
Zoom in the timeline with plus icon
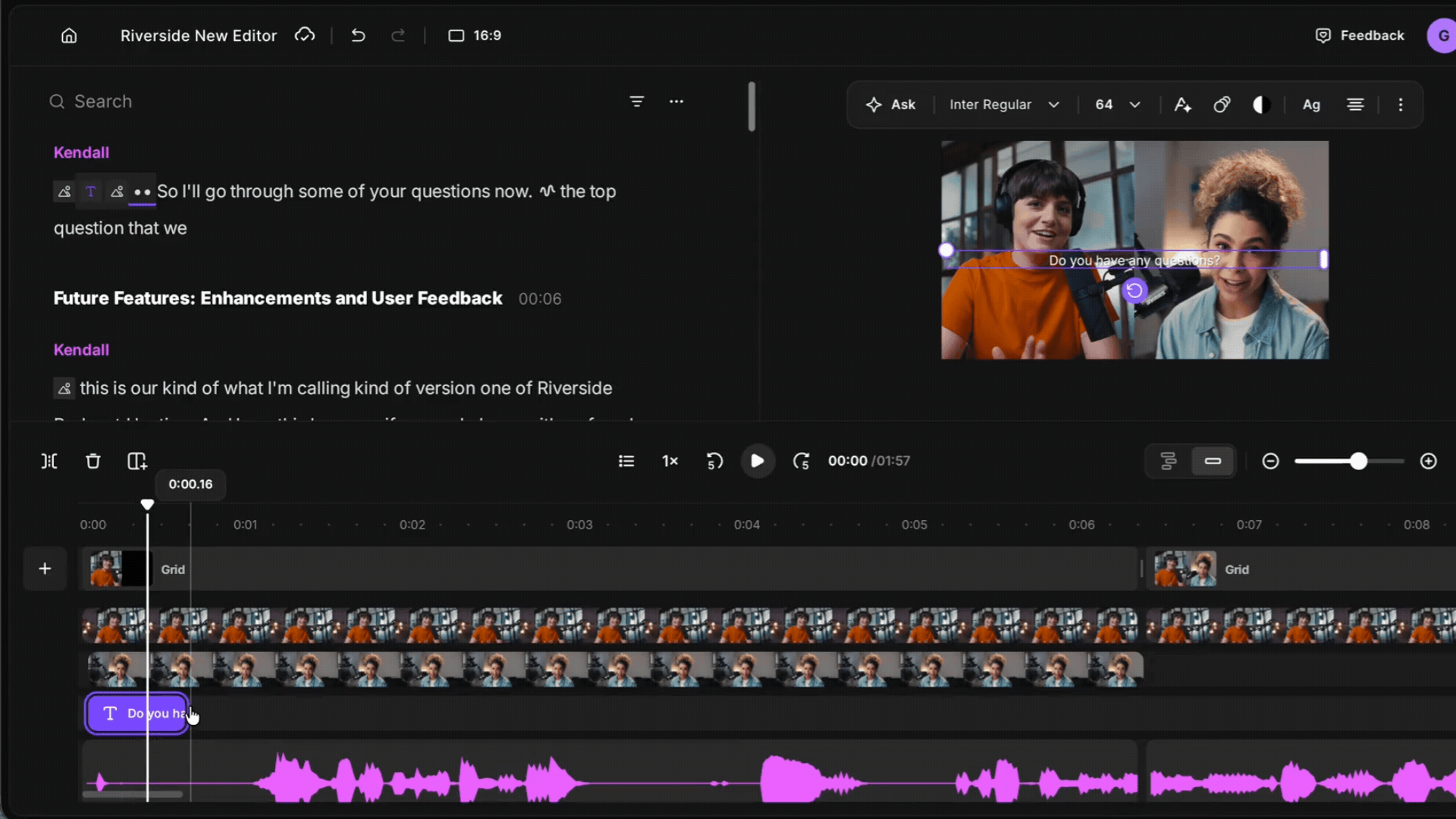pyautogui.click(x=1429, y=461)
